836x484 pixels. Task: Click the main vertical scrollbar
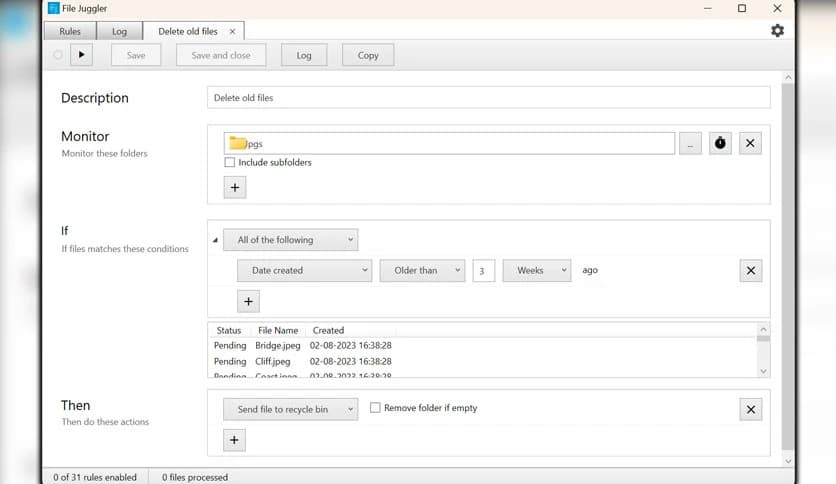tap(787, 267)
